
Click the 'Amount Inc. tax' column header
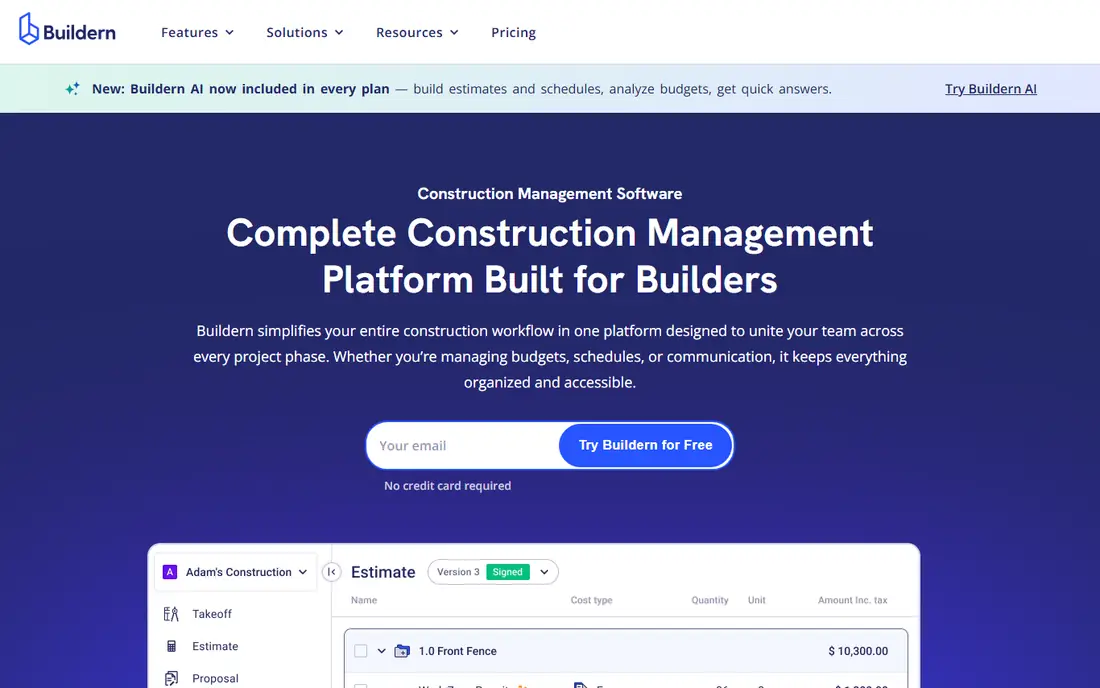pyautogui.click(x=852, y=600)
